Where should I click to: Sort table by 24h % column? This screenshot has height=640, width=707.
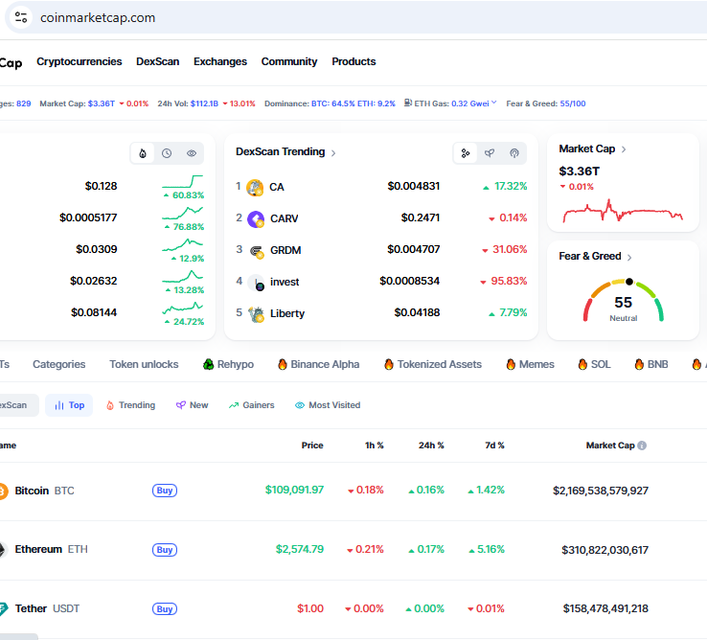tap(431, 446)
